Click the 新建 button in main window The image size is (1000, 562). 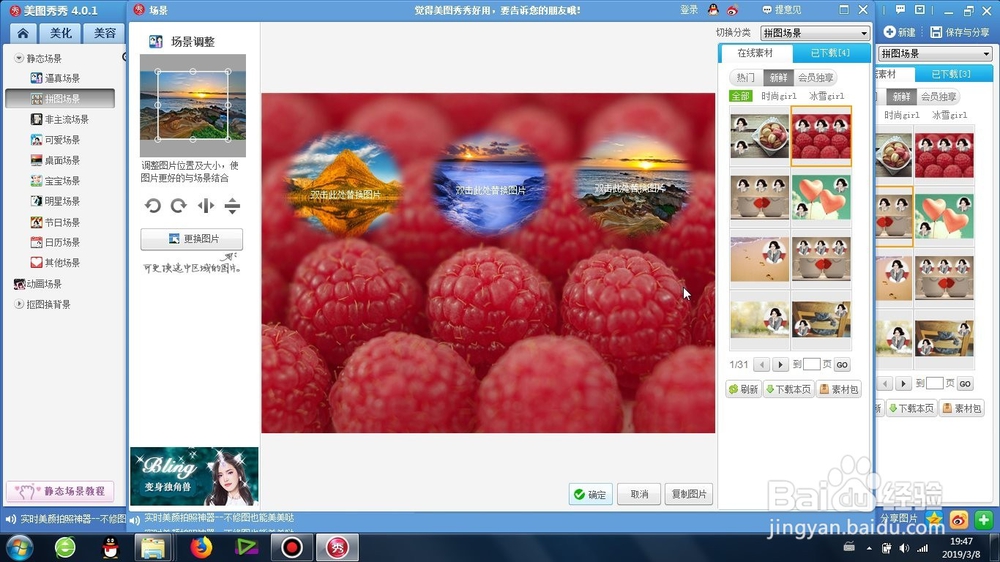pos(899,32)
